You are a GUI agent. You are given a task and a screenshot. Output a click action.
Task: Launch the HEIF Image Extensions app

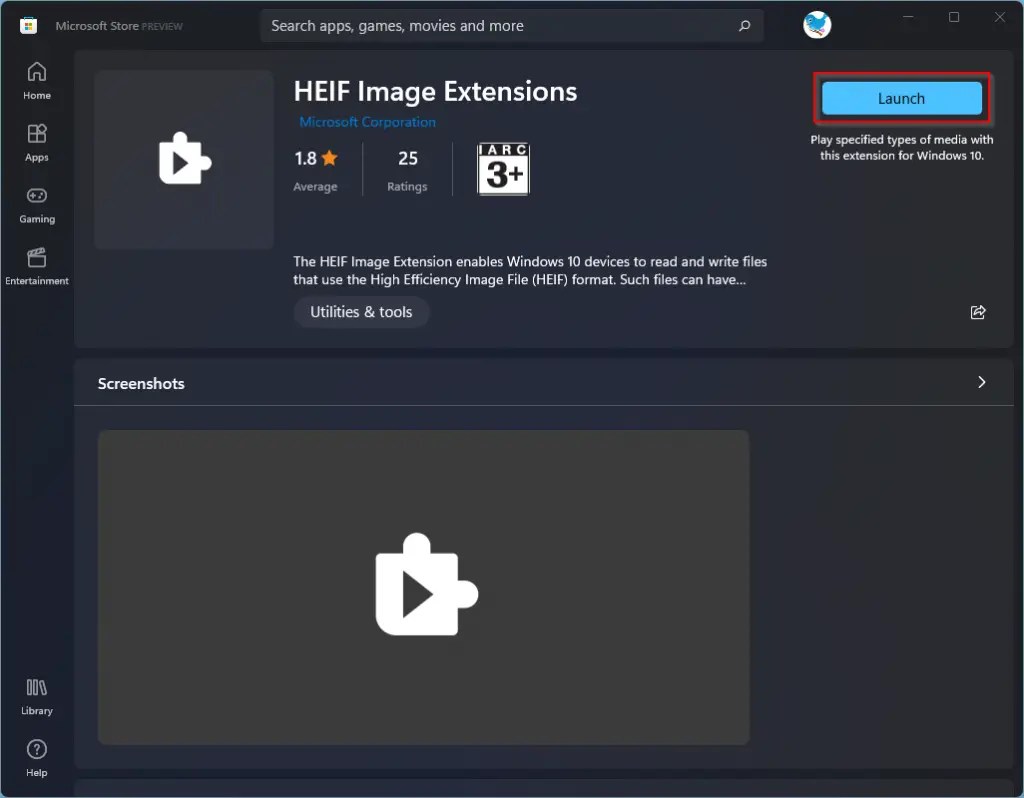(x=900, y=98)
